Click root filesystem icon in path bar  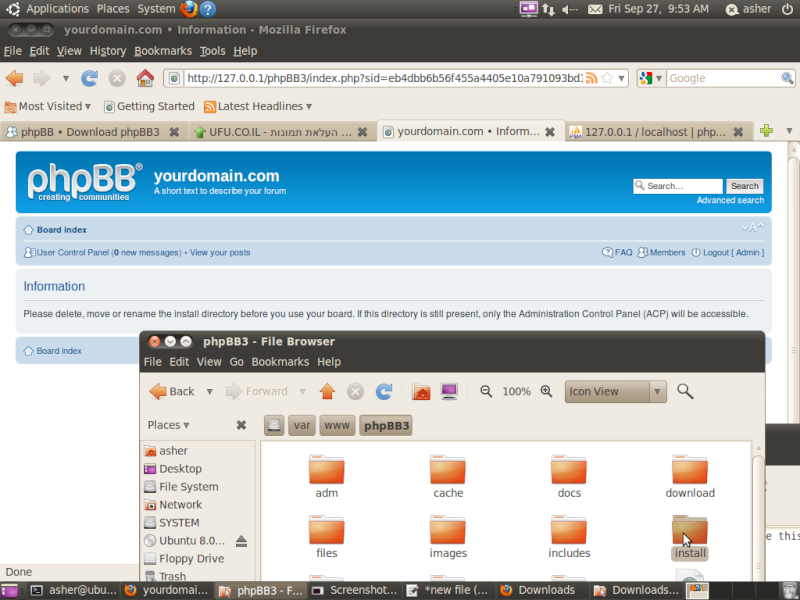[x=274, y=426]
